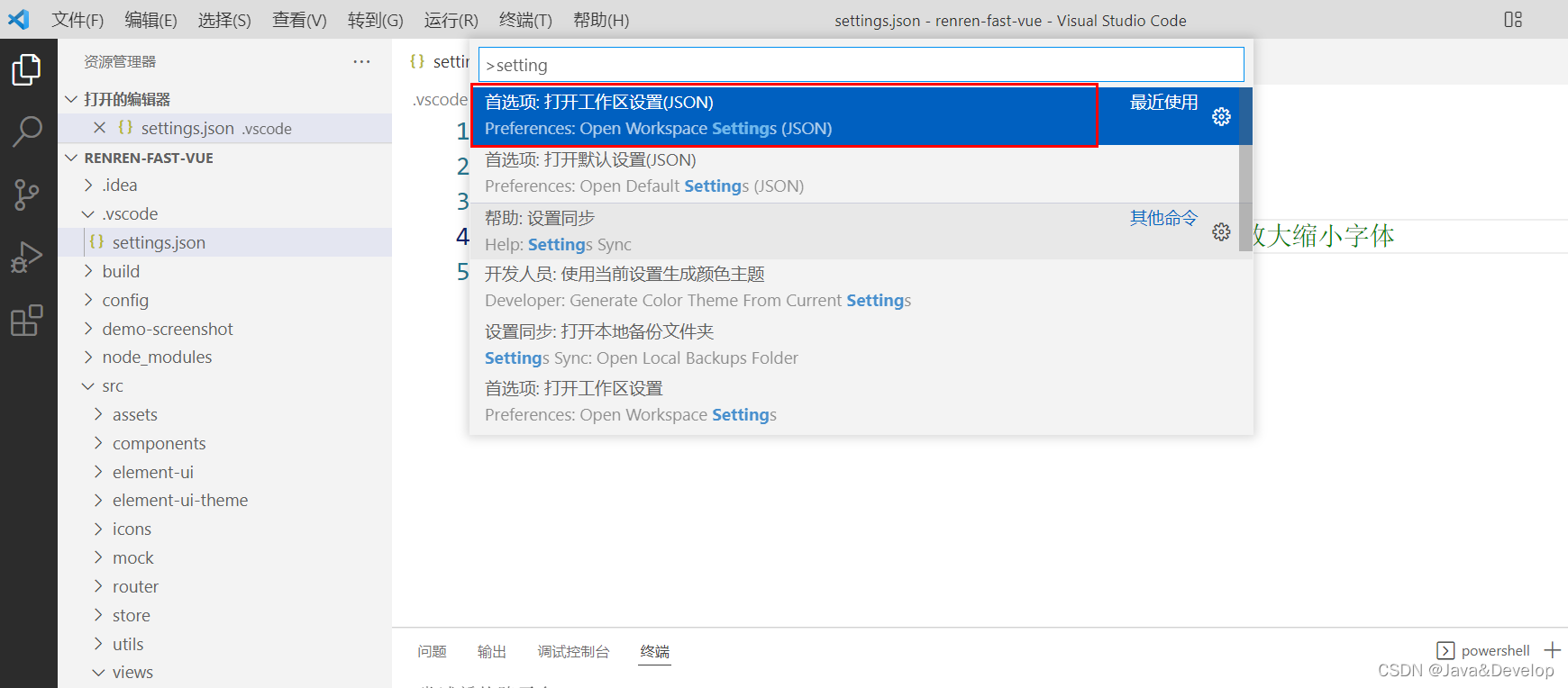The height and width of the screenshot is (688, 1568).
Task: Click the gear icon for Open Workspace Settings (JSON)
Action: pyautogui.click(x=1221, y=116)
